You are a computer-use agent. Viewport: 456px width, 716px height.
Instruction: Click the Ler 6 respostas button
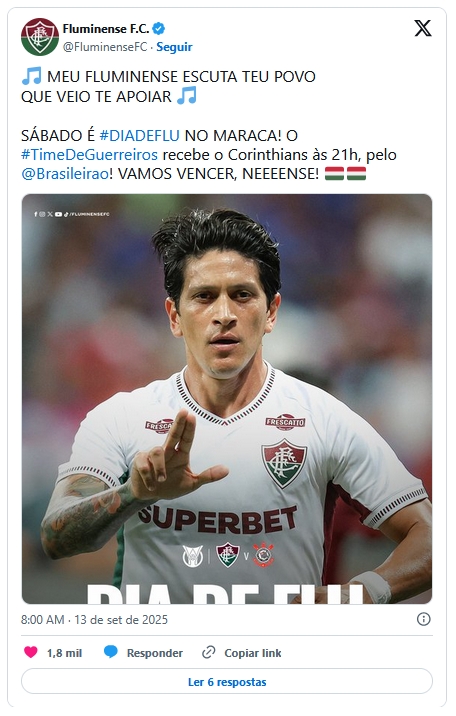coord(227,682)
